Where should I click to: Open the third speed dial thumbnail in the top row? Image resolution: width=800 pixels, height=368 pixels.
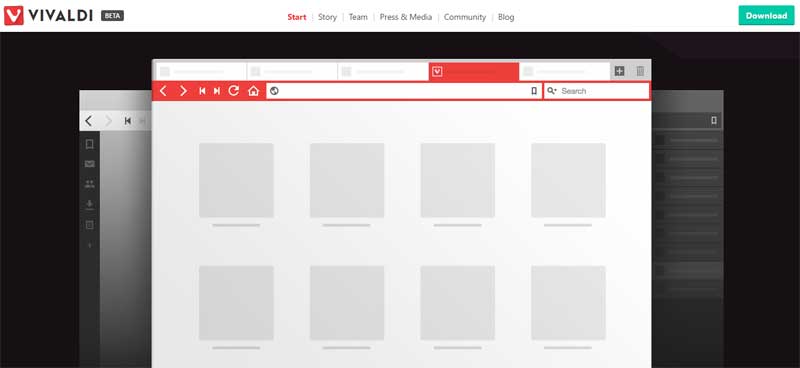pyautogui.click(x=458, y=180)
